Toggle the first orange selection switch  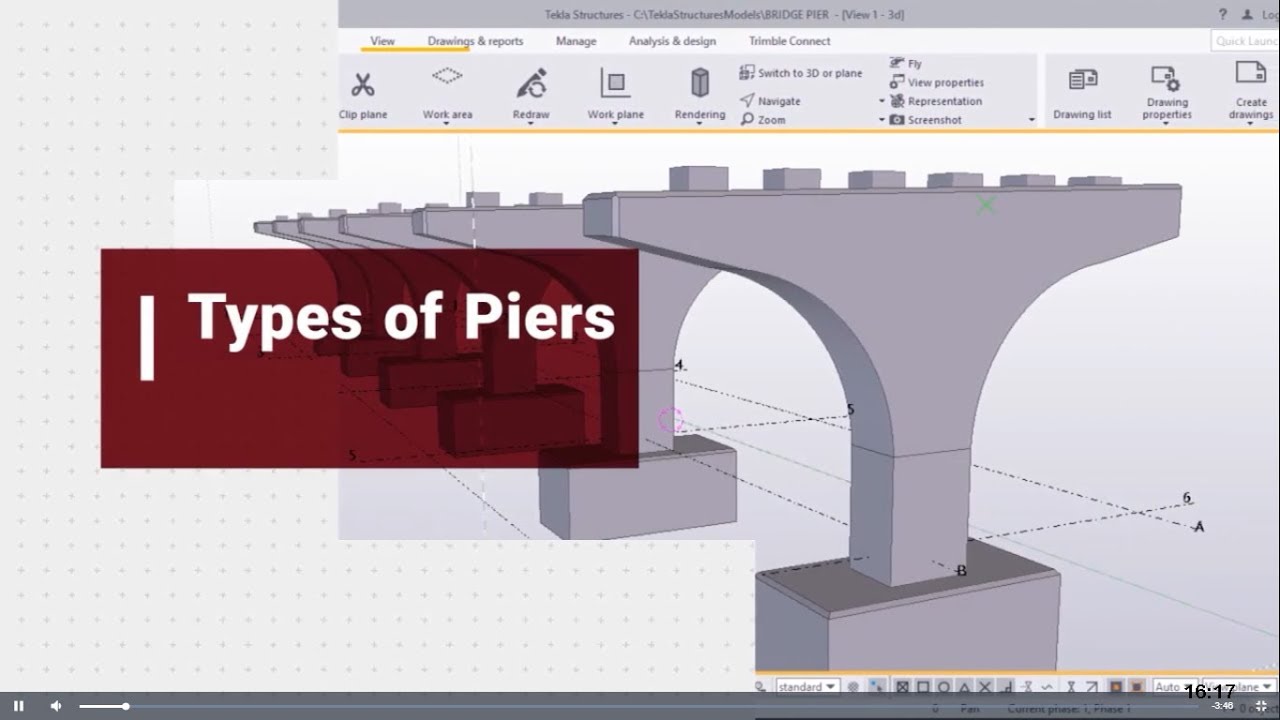click(x=1116, y=687)
